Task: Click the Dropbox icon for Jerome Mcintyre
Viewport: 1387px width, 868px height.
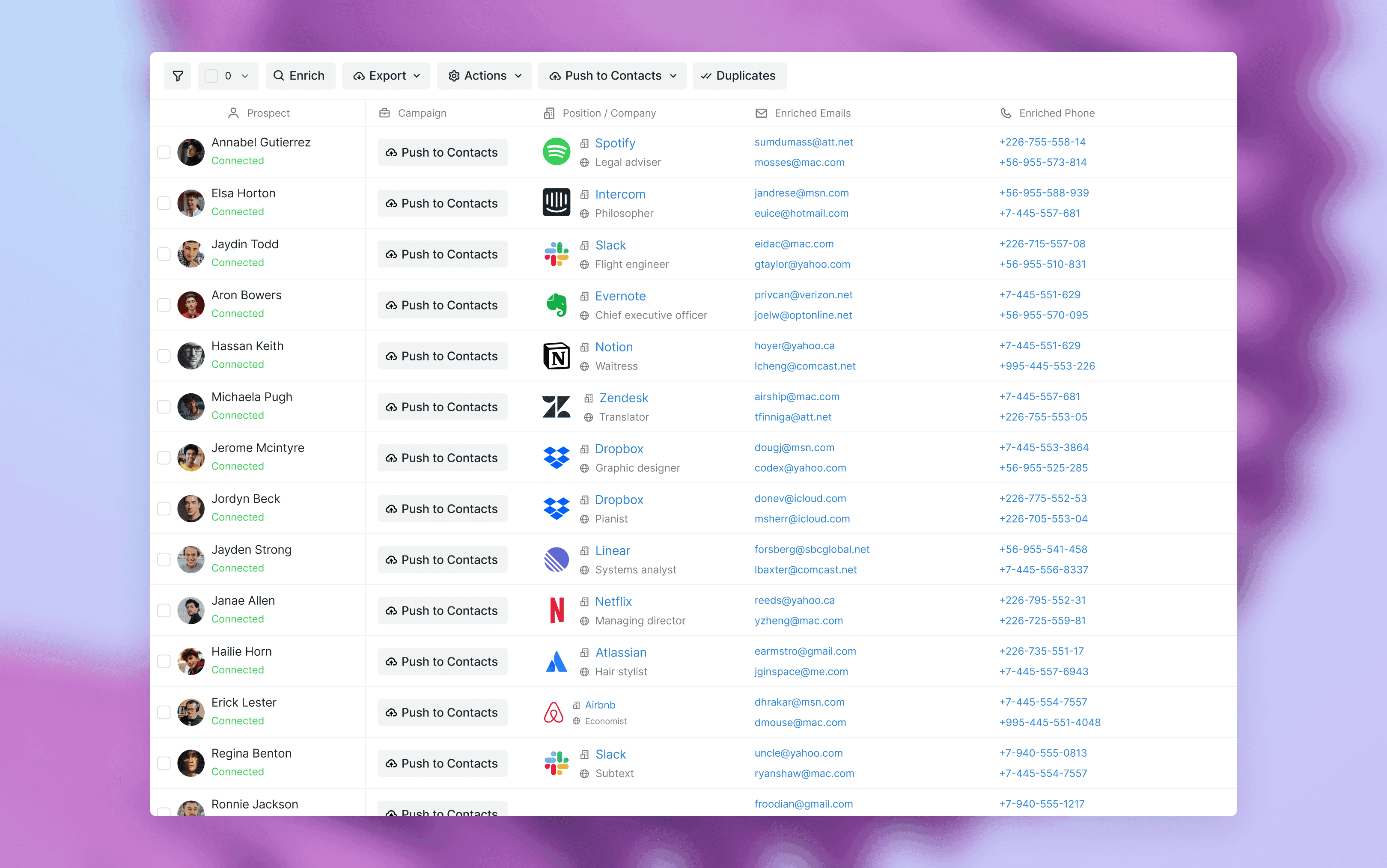Action: pyautogui.click(x=557, y=457)
